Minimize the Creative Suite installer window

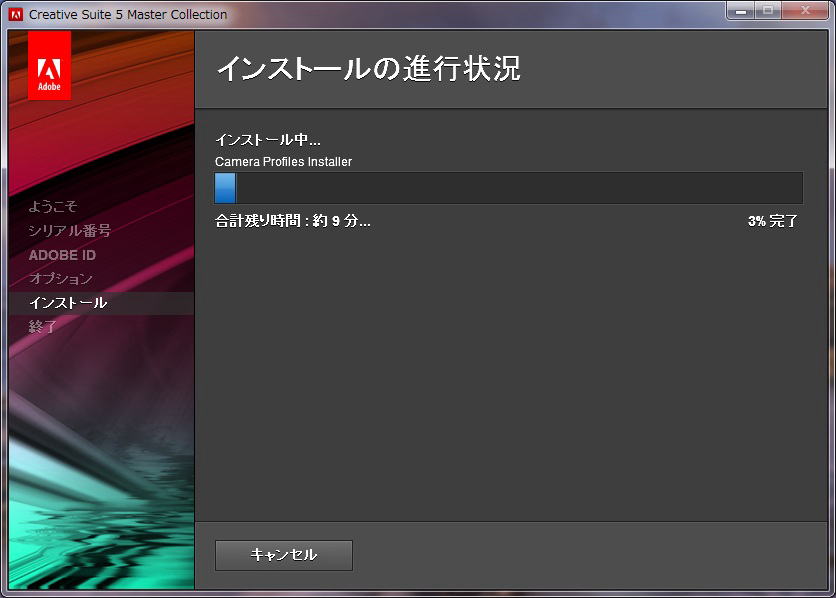click(x=741, y=10)
